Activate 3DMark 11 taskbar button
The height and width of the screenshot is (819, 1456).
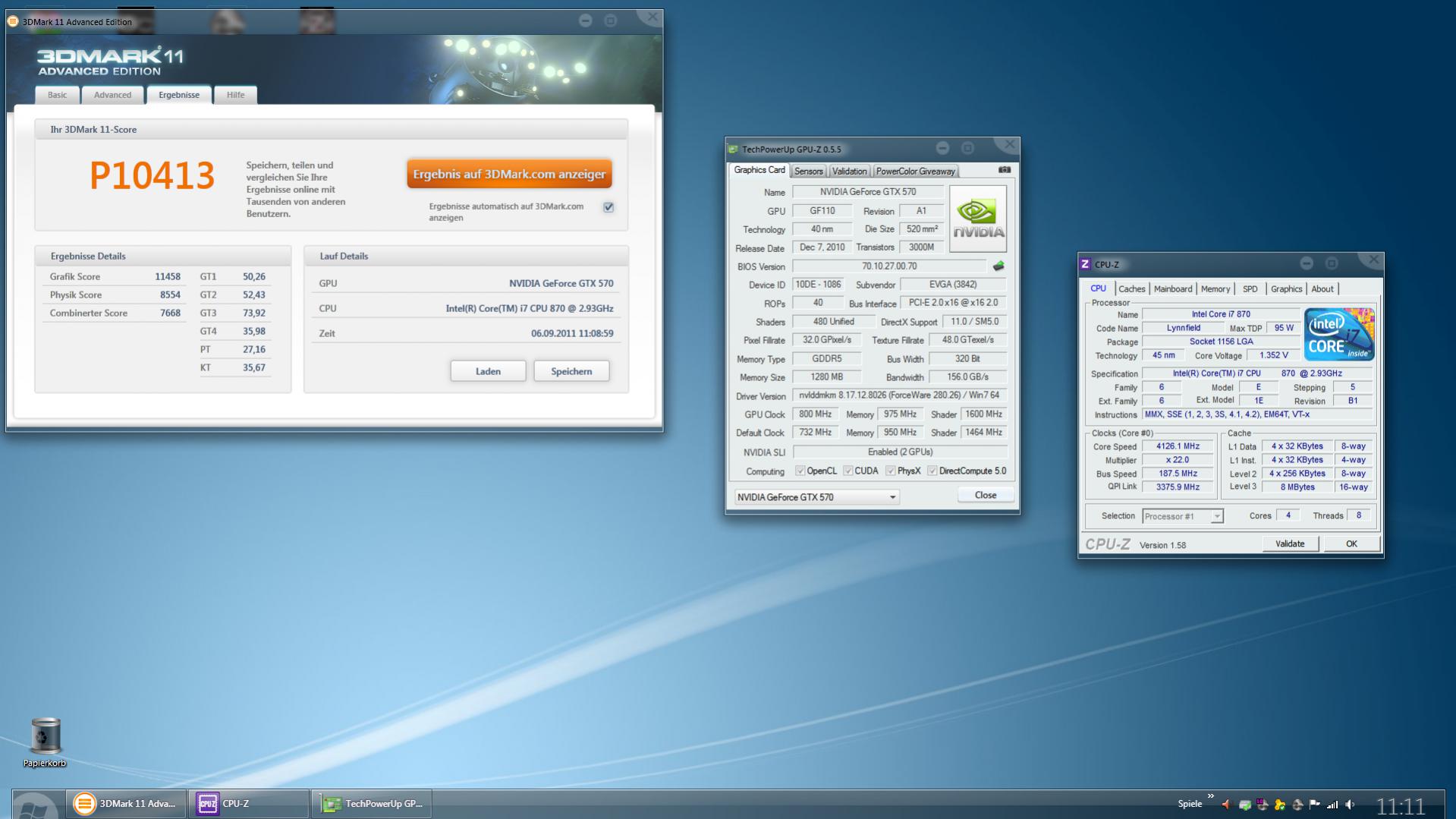pos(126,804)
